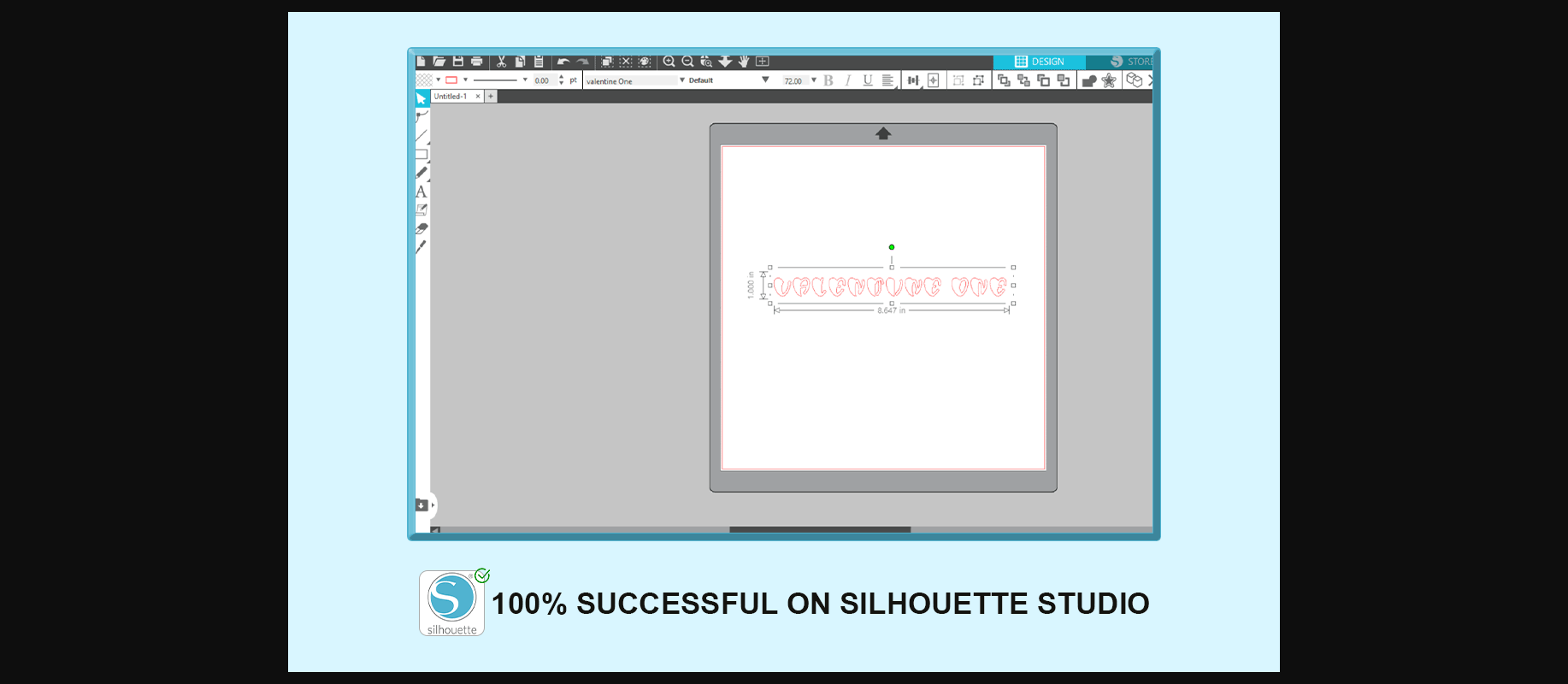Expand the line color dropdown arrow
The height and width of the screenshot is (684, 1568).
point(465,80)
